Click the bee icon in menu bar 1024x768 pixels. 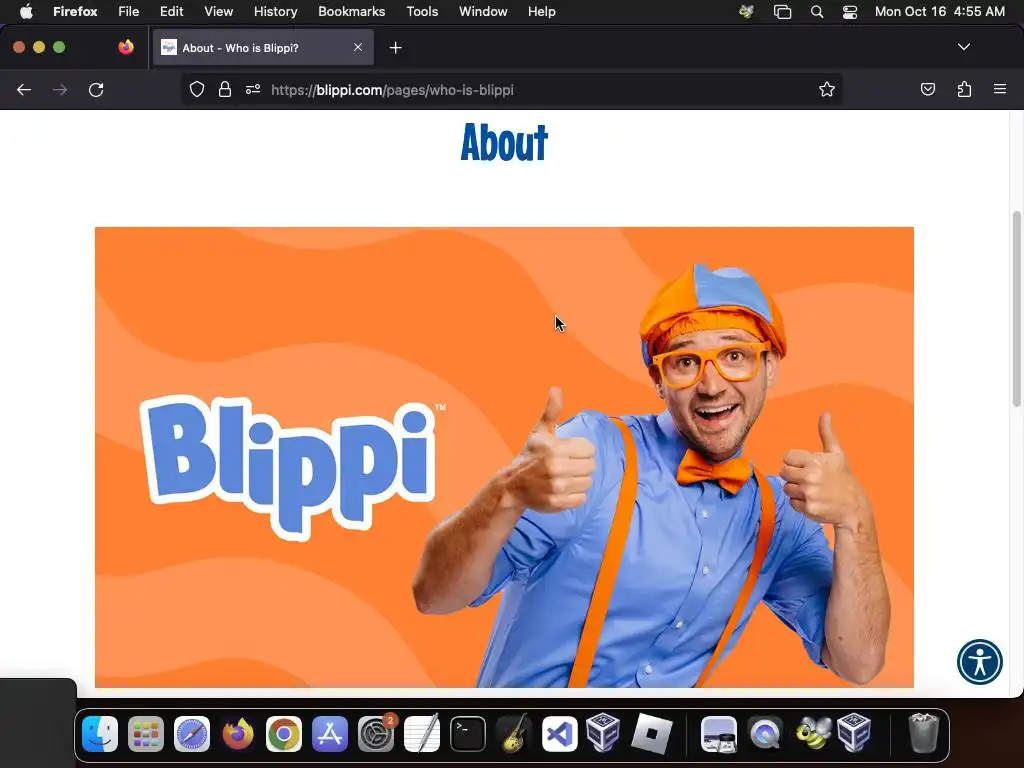pyautogui.click(x=746, y=12)
